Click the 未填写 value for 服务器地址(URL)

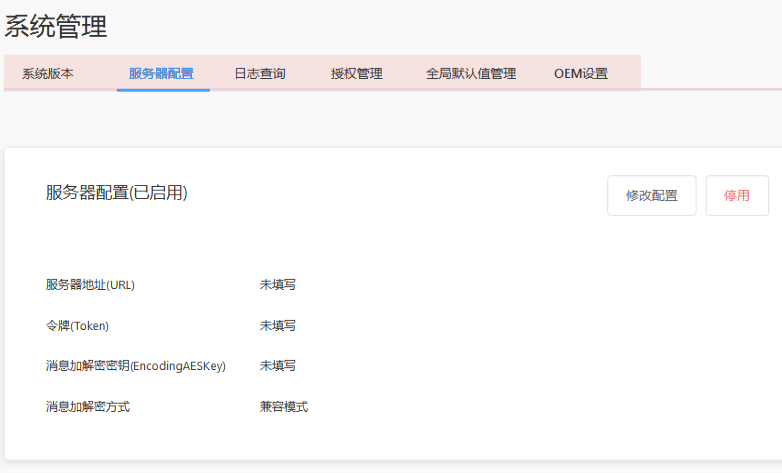(277, 285)
